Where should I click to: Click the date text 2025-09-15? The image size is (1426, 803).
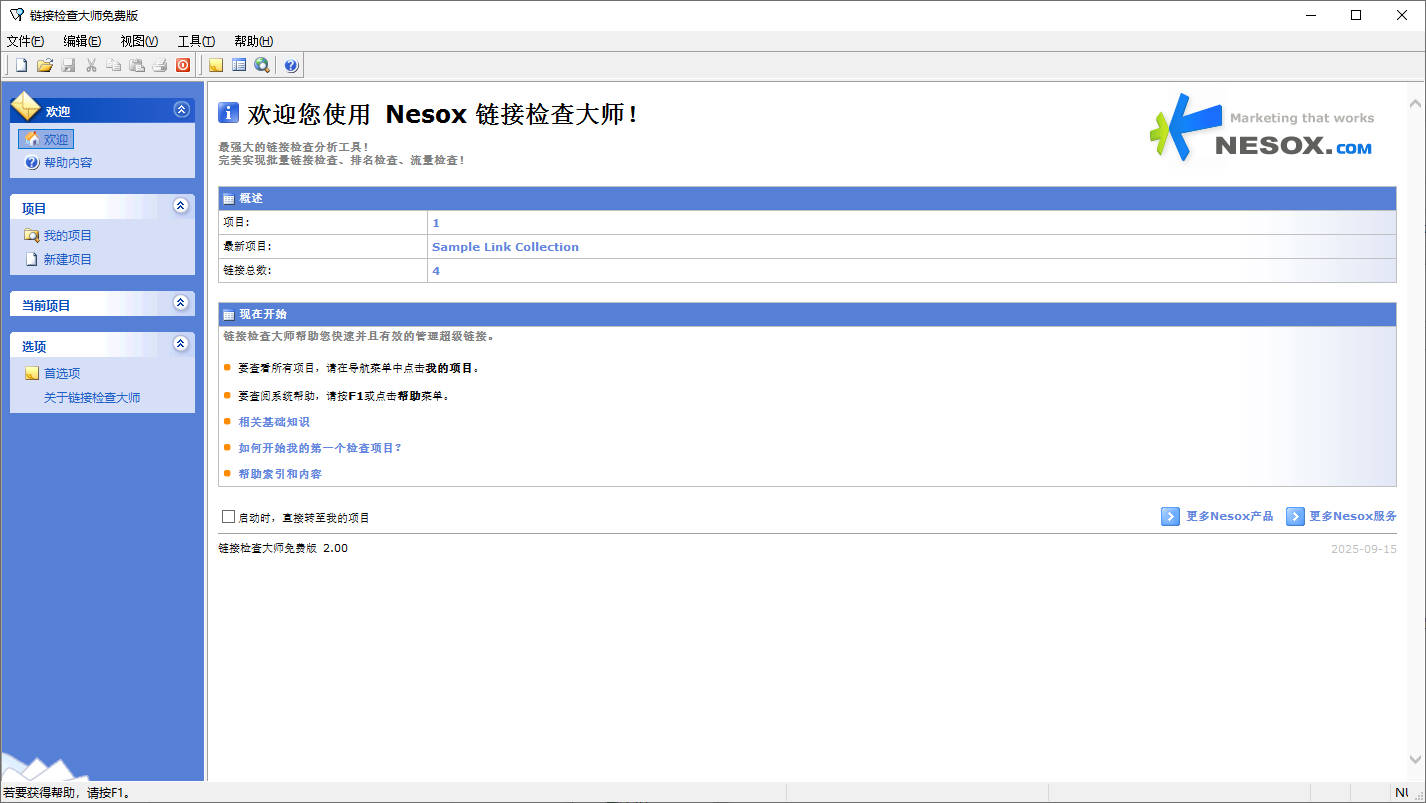[1364, 549]
